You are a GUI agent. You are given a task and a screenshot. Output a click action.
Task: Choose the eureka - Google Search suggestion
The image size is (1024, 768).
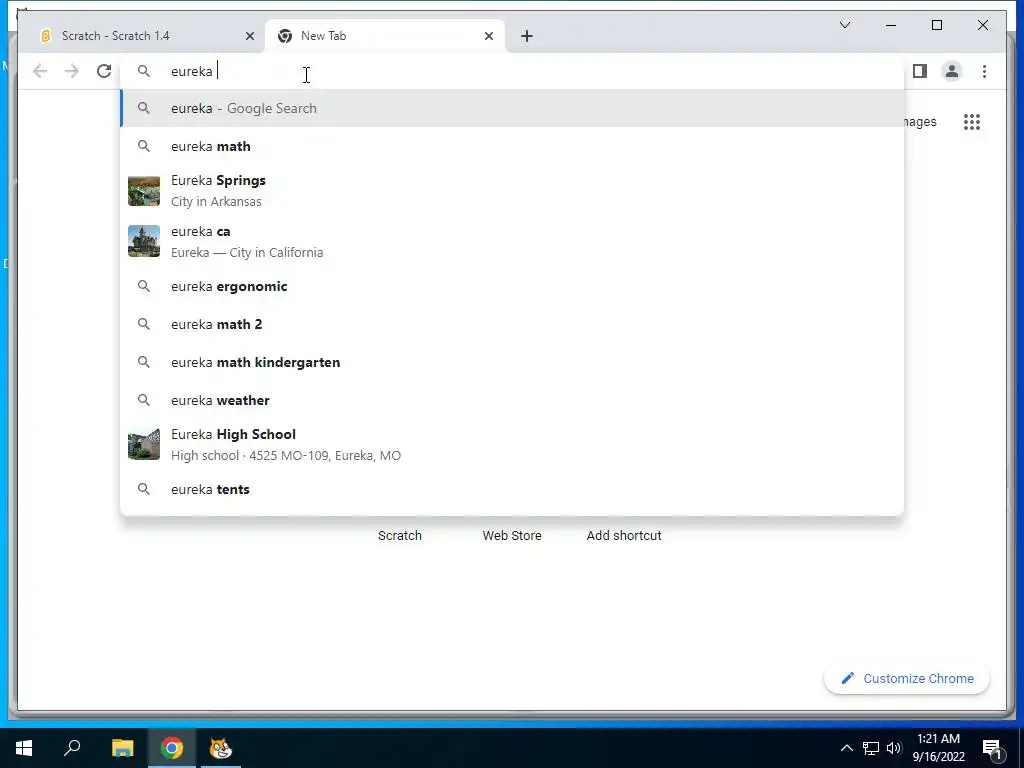pyautogui.click(x=513, y=108)
